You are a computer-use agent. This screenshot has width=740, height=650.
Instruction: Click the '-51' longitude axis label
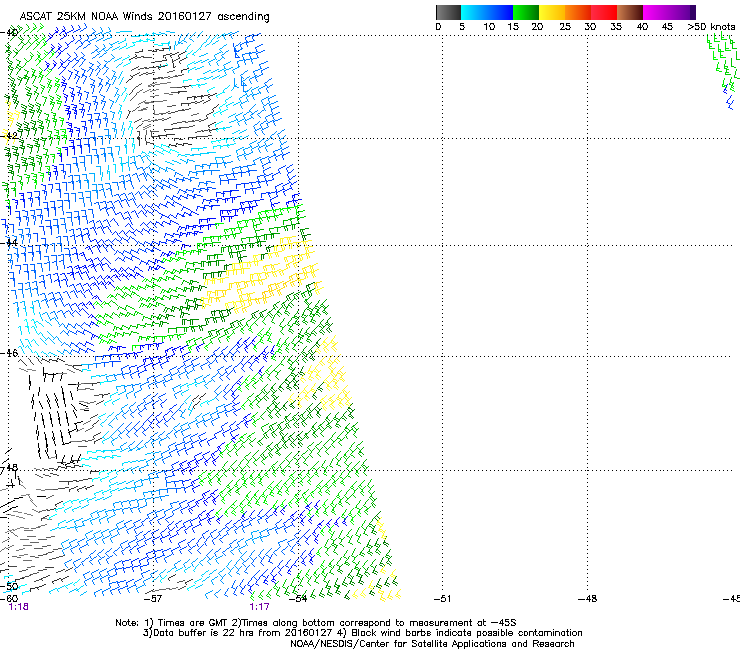(442, 599)
